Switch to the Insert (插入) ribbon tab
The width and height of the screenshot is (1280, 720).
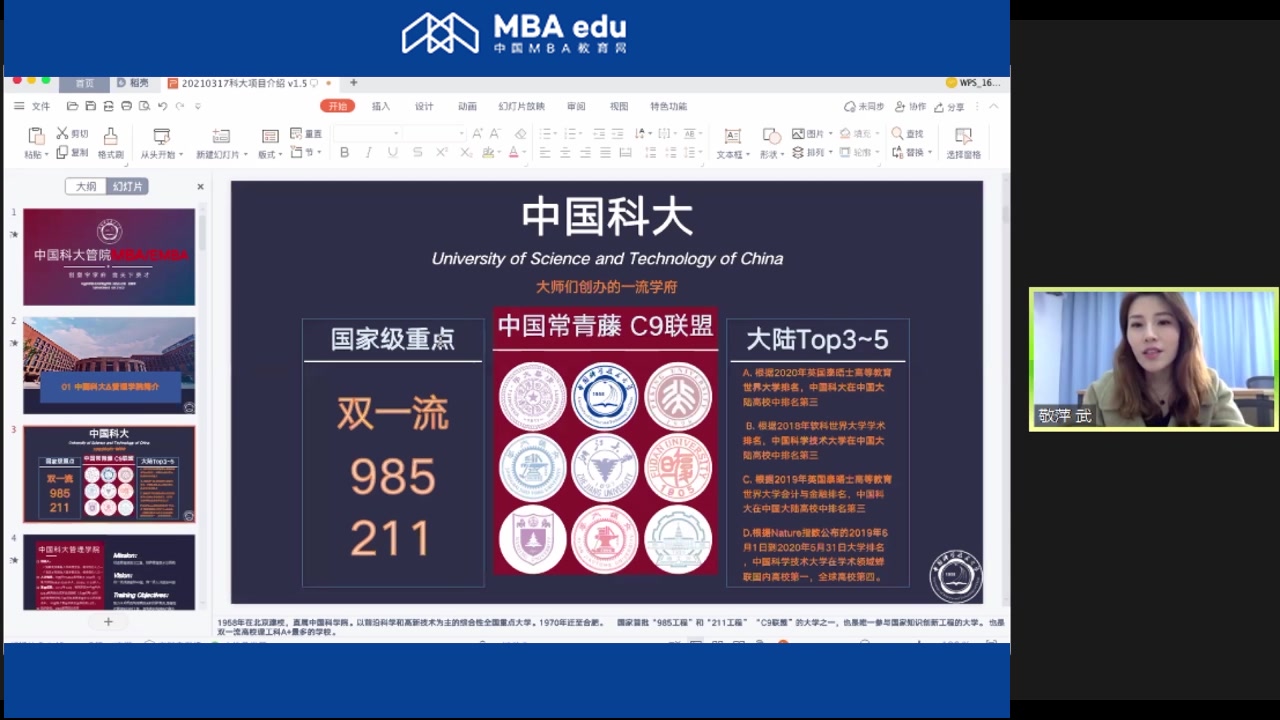(x=381, y=106)
